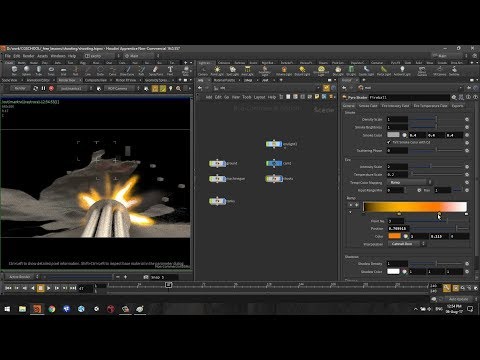Screen dimensions: 480x360
Task: Open the /out/mantra1 render node dropdown
Action: pyautogui.click(x=75, y=88)
